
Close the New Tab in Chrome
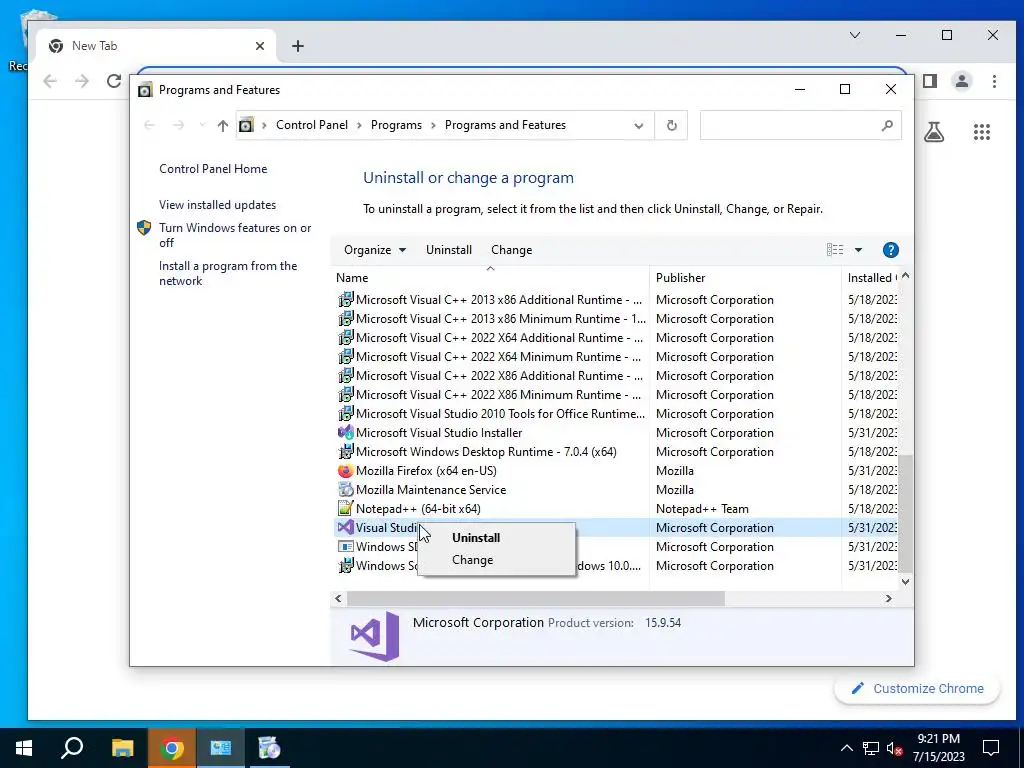(260, 46)
